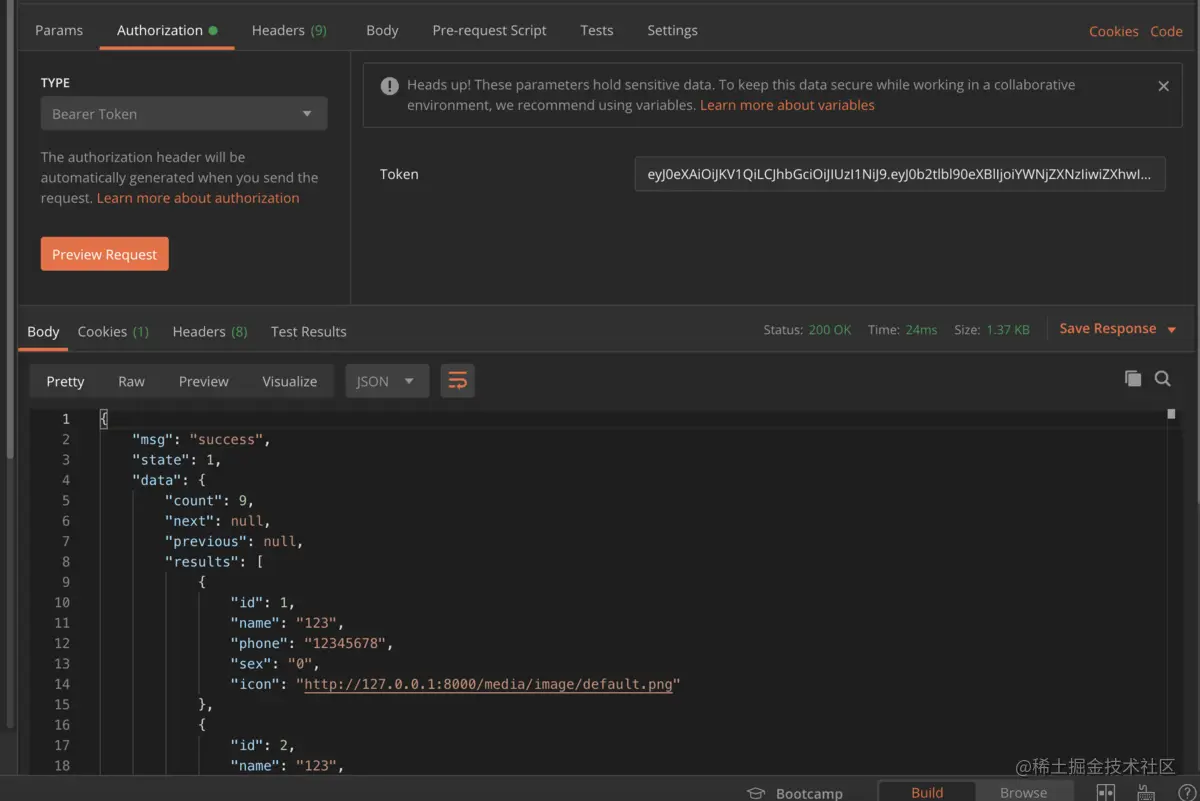Open the Tests tab

pyautogui.click(x=596, y=30)
